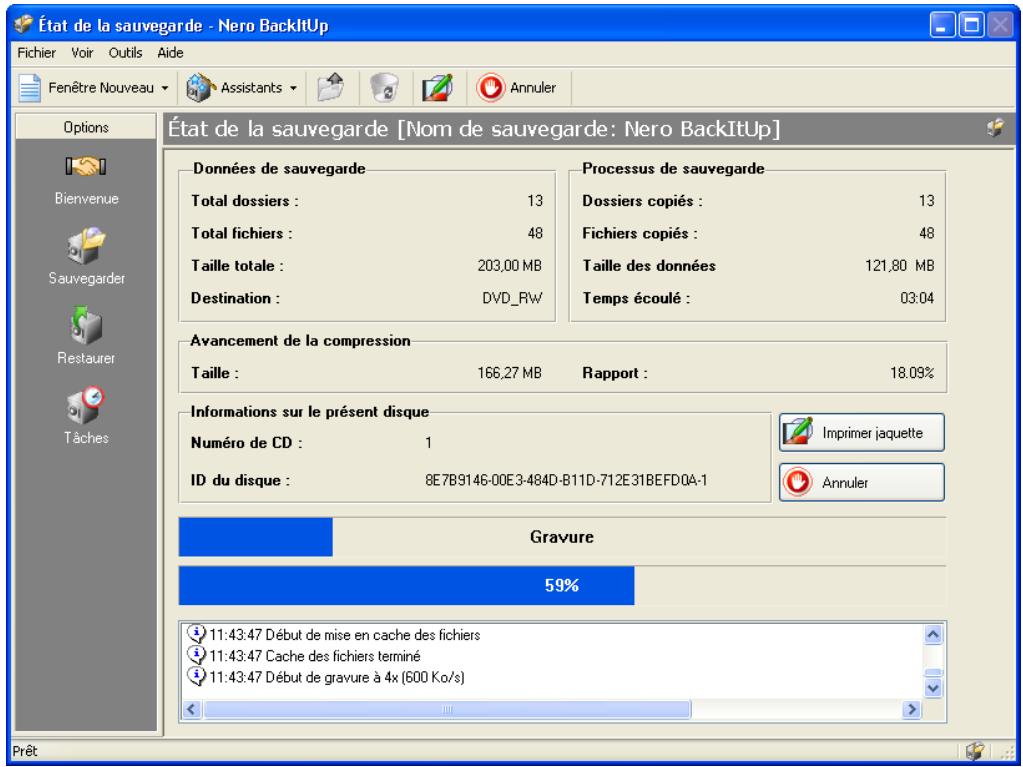The height and width of the screenshot is (767, 1023).
Task: Click the Nero BackItUp title bar icon
Action: click(23, 25)
